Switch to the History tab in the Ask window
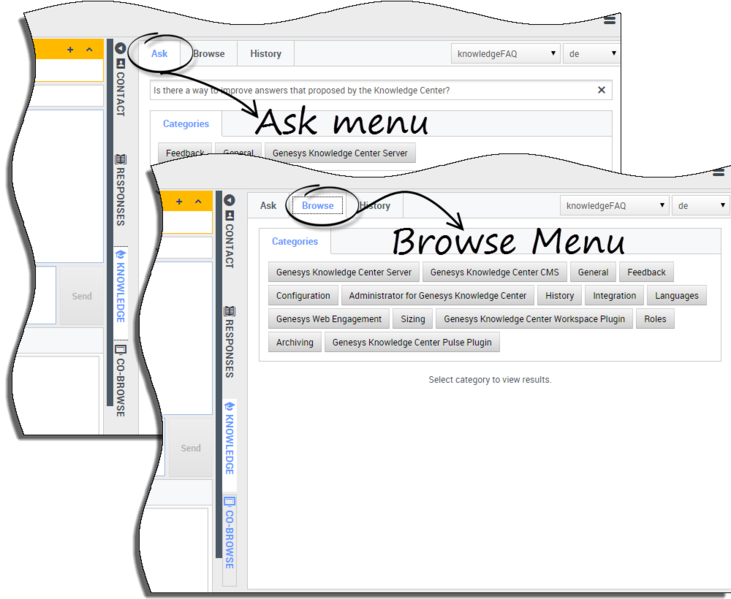The image size is (731, 599). point(265,54)
